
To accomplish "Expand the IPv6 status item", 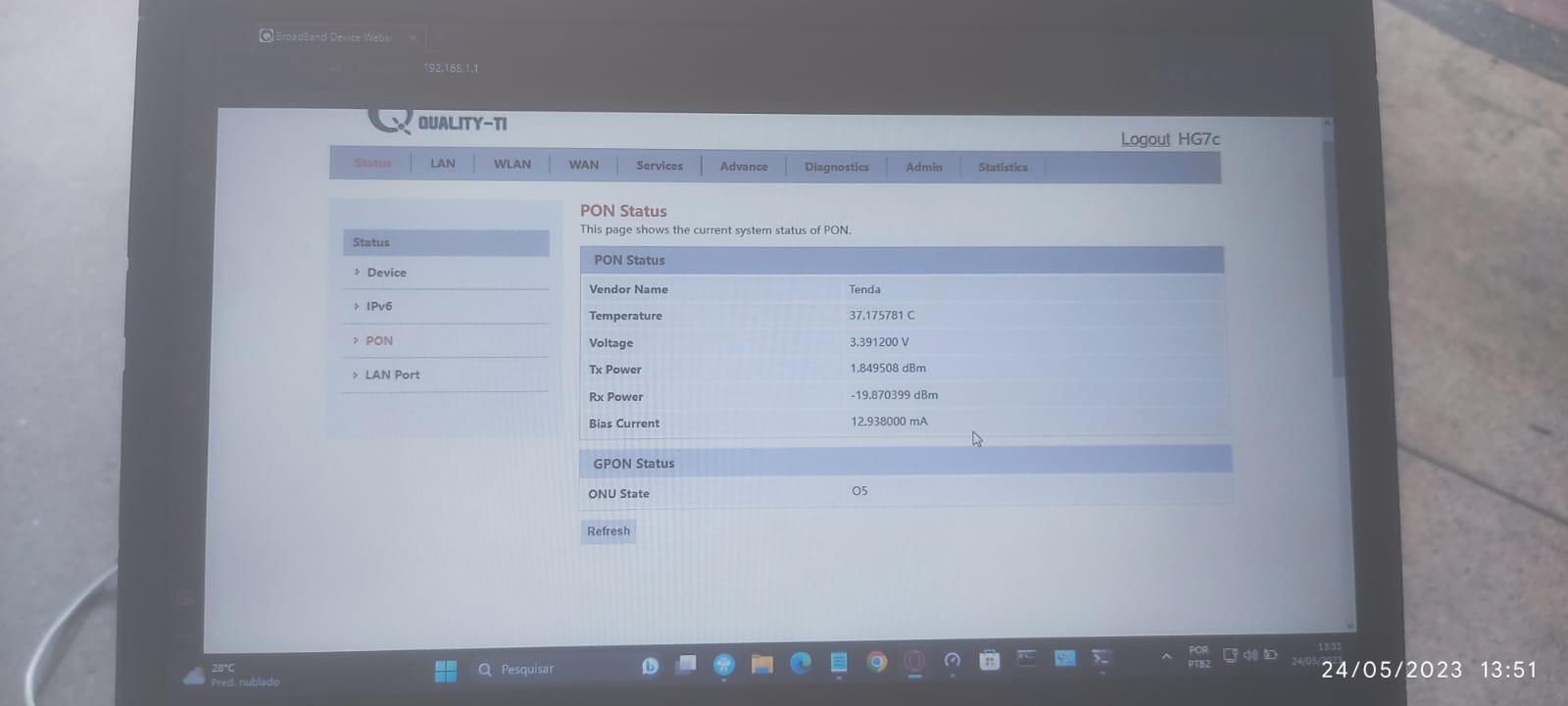I will pos(379,307).
